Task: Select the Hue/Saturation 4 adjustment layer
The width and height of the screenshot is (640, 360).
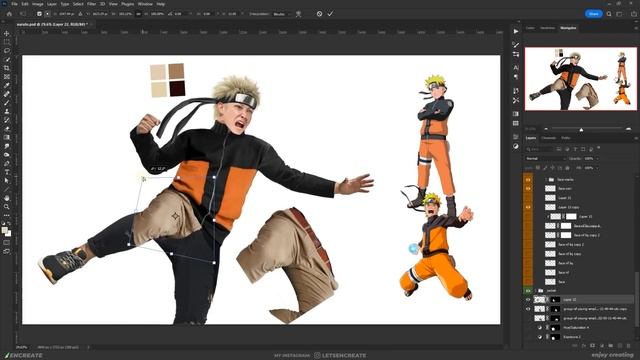Action: coord(576,328)
